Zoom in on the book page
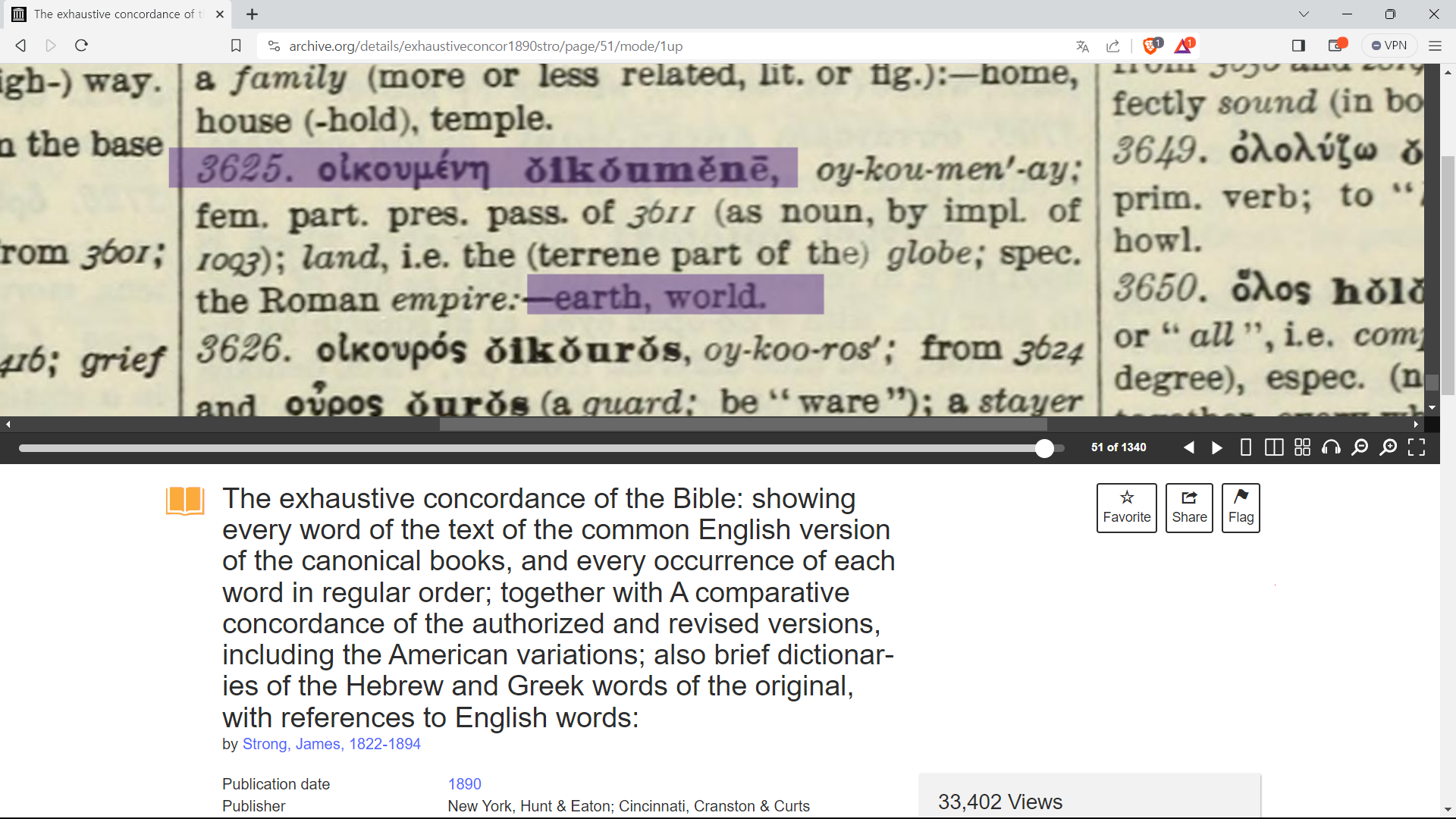This screenshot has width=1456, height=819. point(1388,447)
